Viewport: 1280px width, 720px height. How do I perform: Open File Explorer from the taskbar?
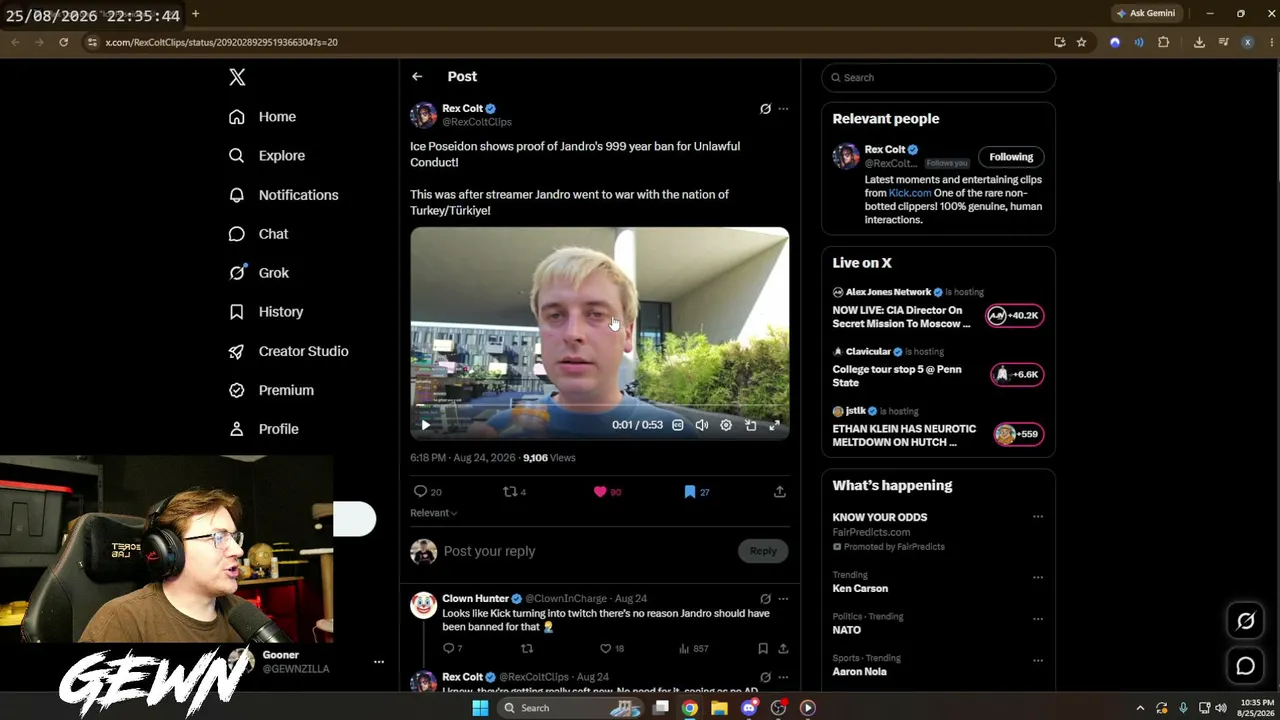click(719, 708)
